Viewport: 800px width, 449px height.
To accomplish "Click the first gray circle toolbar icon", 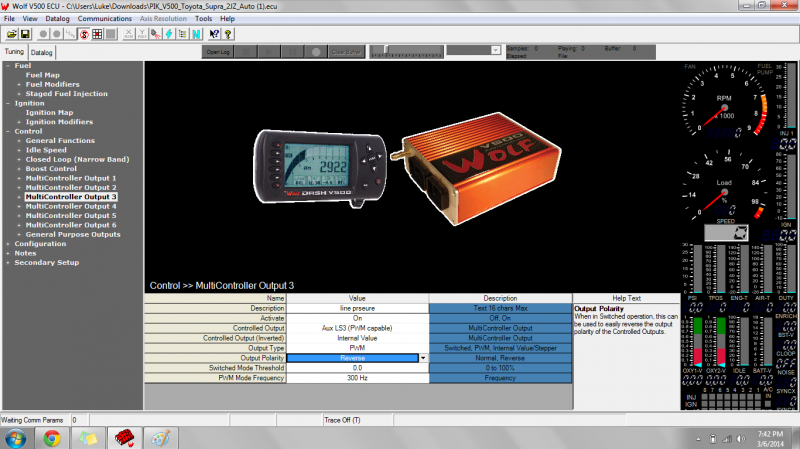I will tap(43, 34).
